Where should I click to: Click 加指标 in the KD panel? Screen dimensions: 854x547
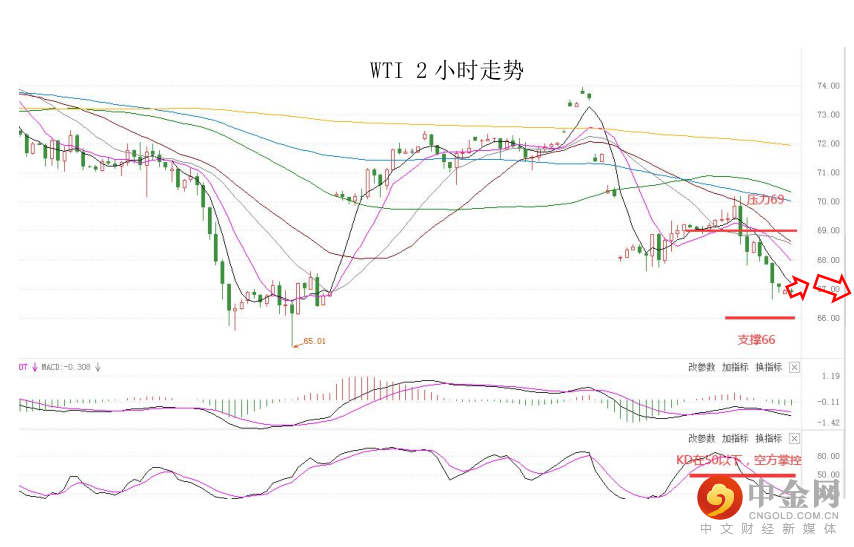click(x=735, y=439)
